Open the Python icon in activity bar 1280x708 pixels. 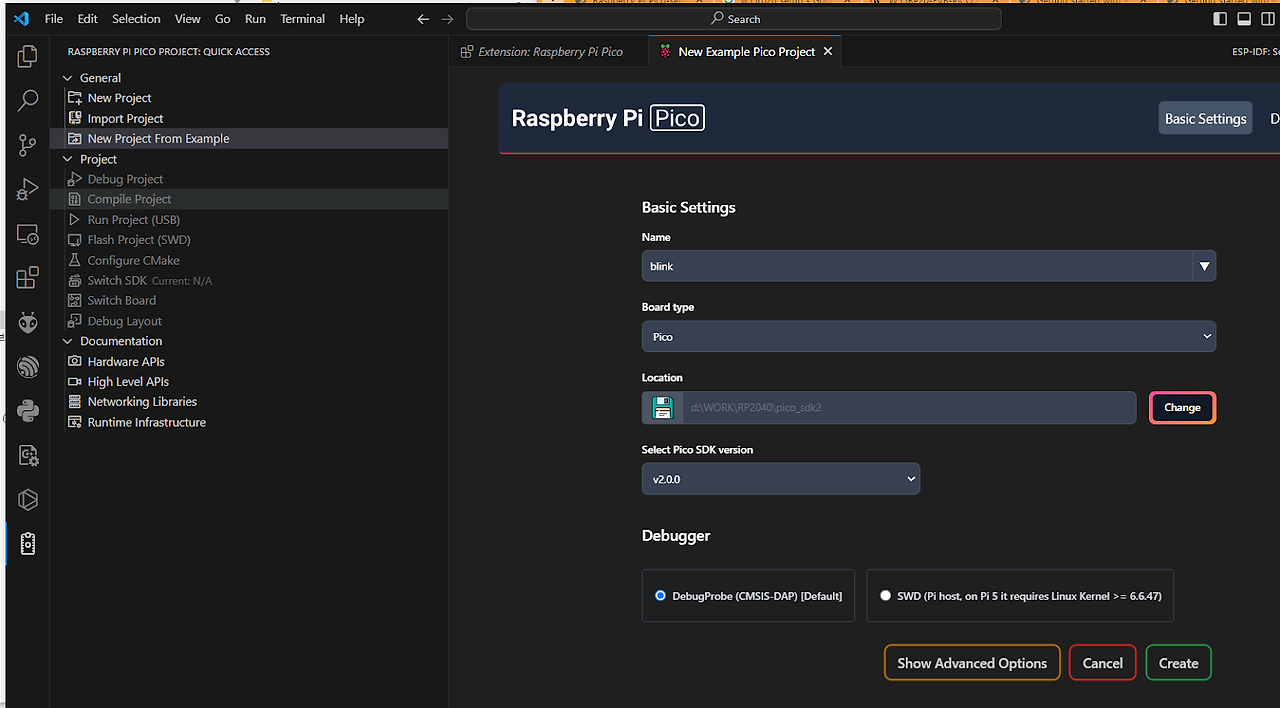pos(28,411)
